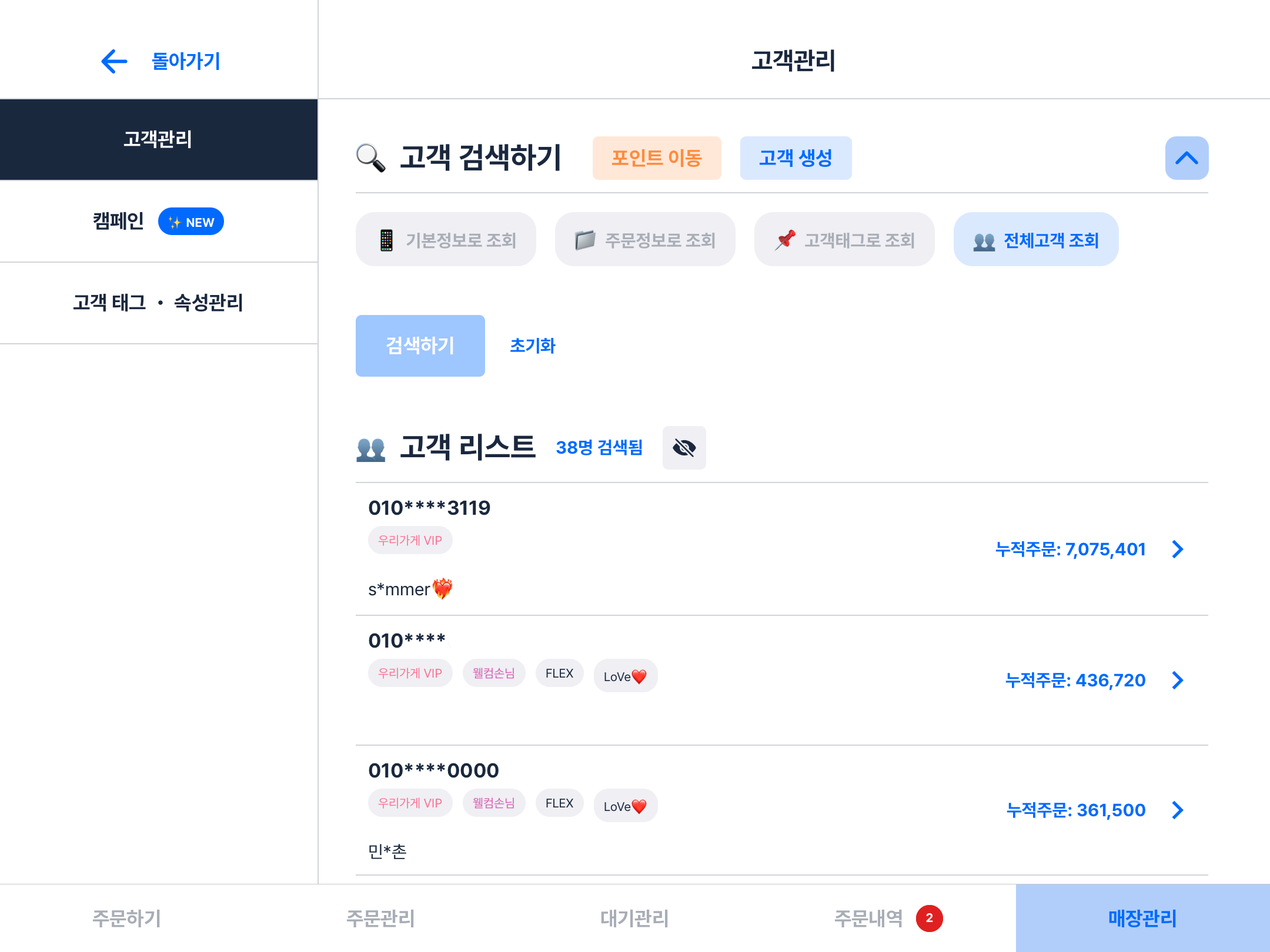Open 고객 태그 · 속성관리 menu
Image resolution: width=1270 pixels, height=952 pixels.
(158, 303)
